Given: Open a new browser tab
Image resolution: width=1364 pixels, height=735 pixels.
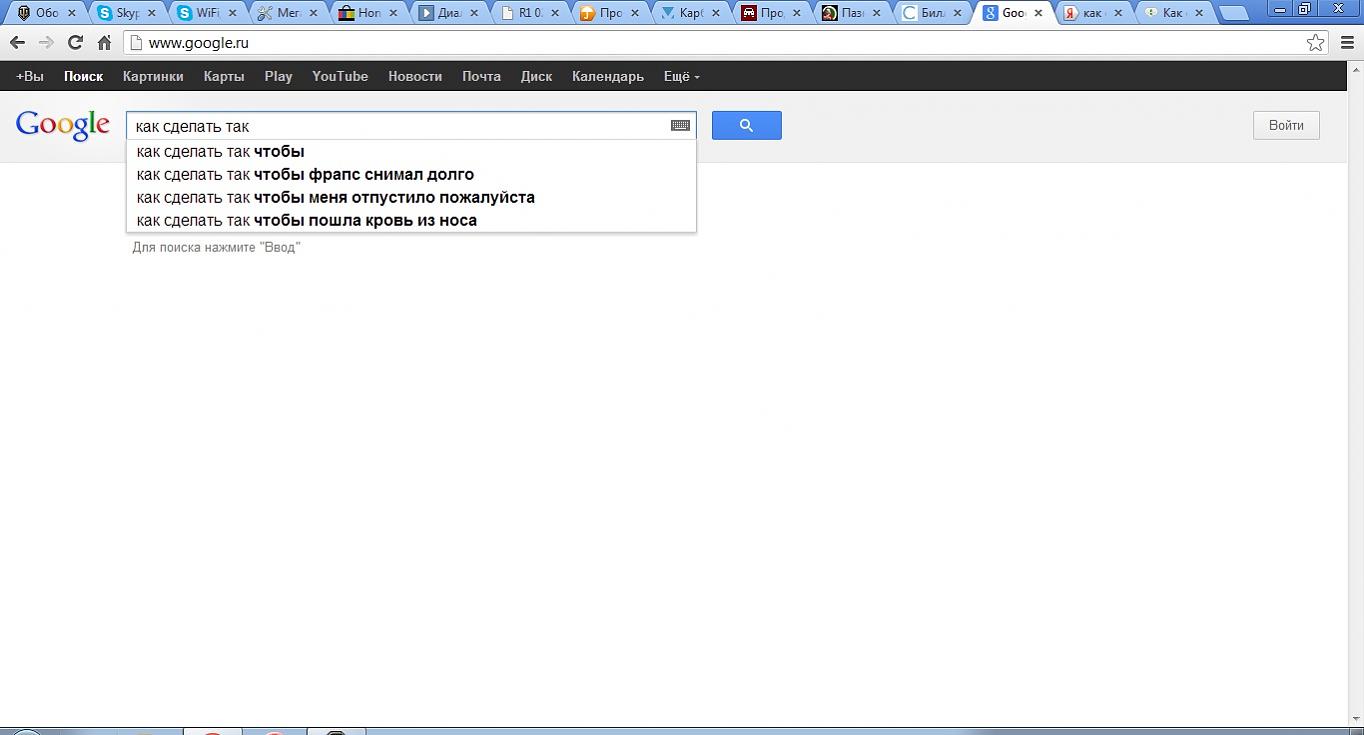Looking at the screenshot, I should point(1234,13).
